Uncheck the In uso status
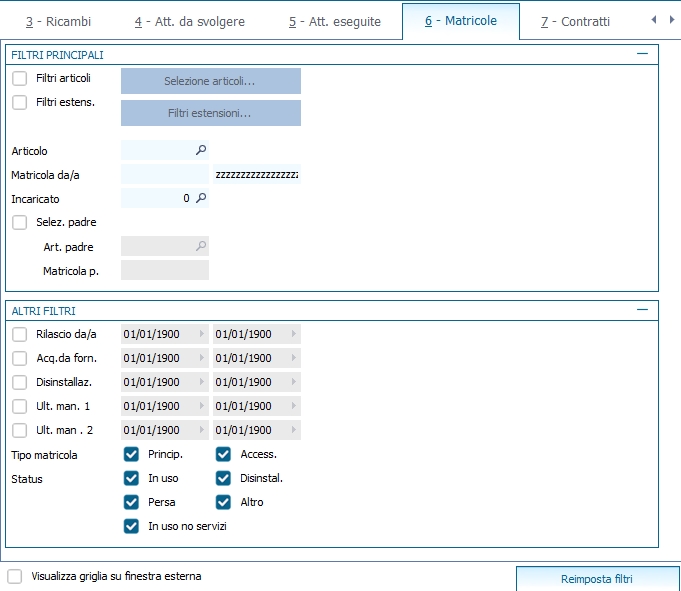The width and height of the screenshot is (681, 591). click(x=131, y=478)
